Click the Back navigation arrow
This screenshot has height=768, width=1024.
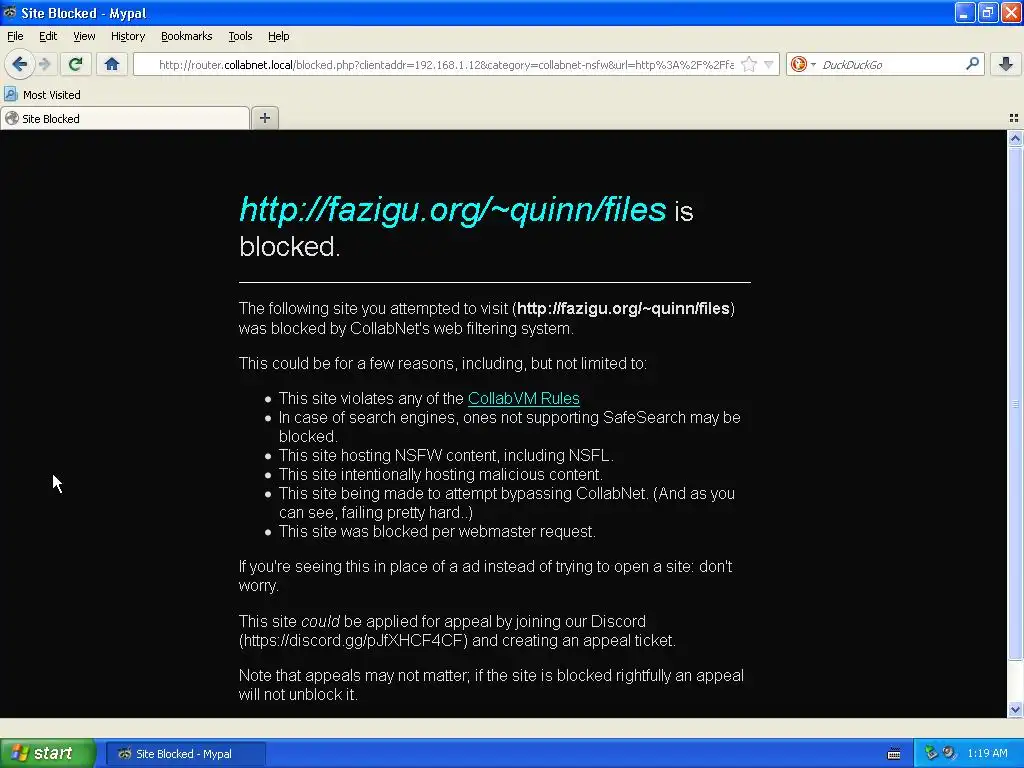point(19,64)
